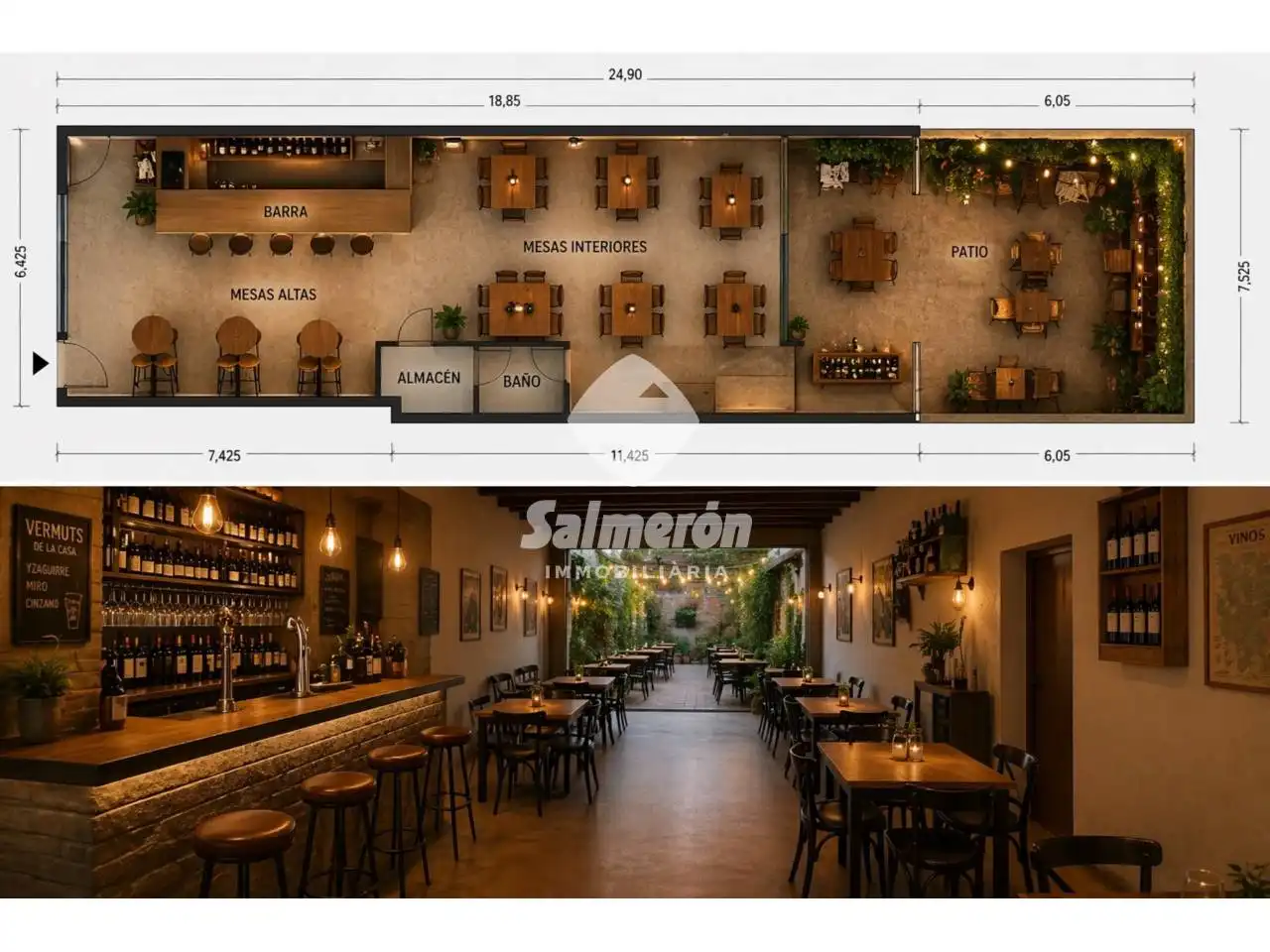Screen dimensions: 1270x952
Task: Click the ALMACÉN room on the plan
Action: 429,378
